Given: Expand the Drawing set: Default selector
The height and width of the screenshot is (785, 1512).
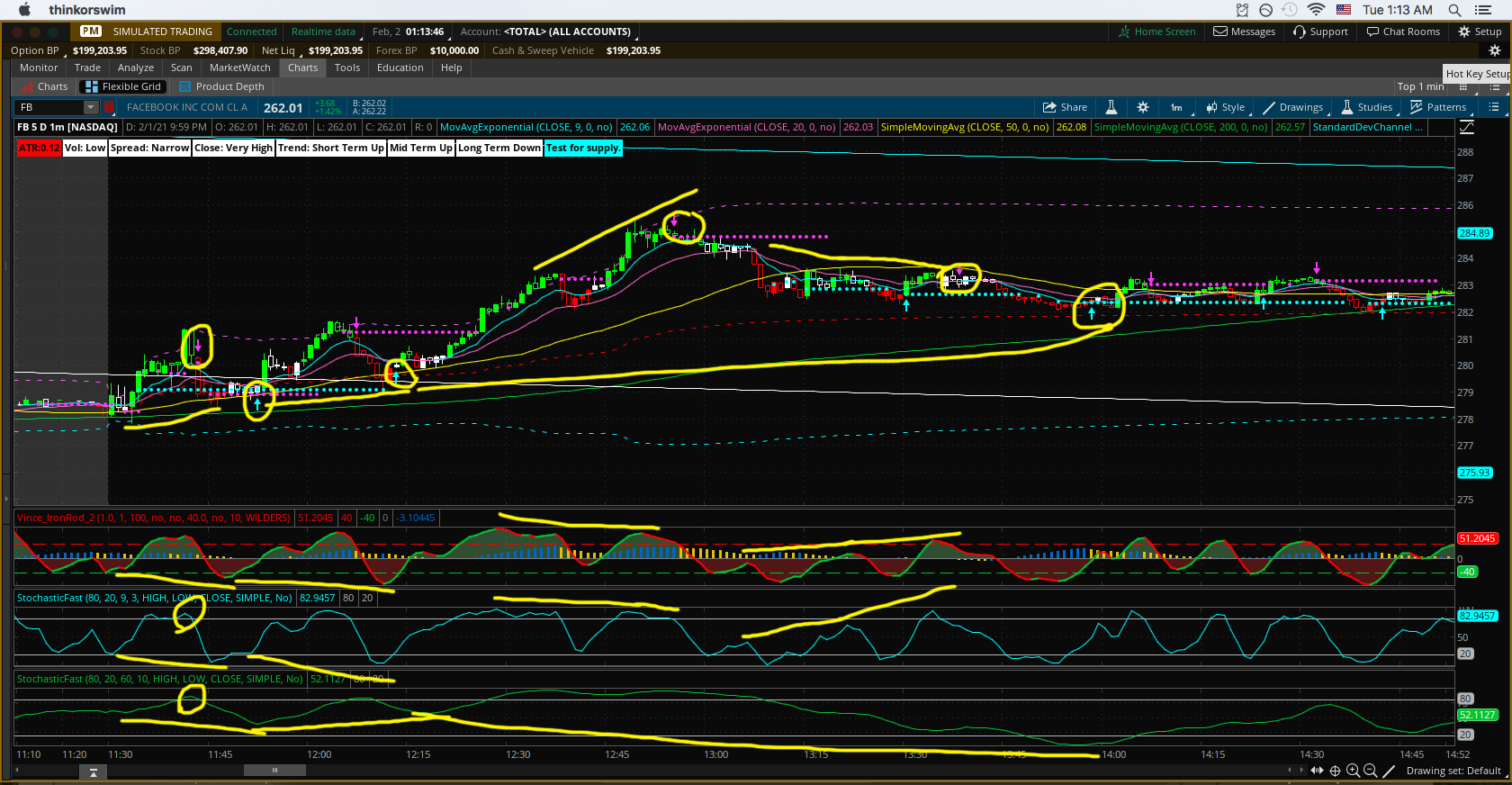Looking at the screenshot, I should [1453, 771].
